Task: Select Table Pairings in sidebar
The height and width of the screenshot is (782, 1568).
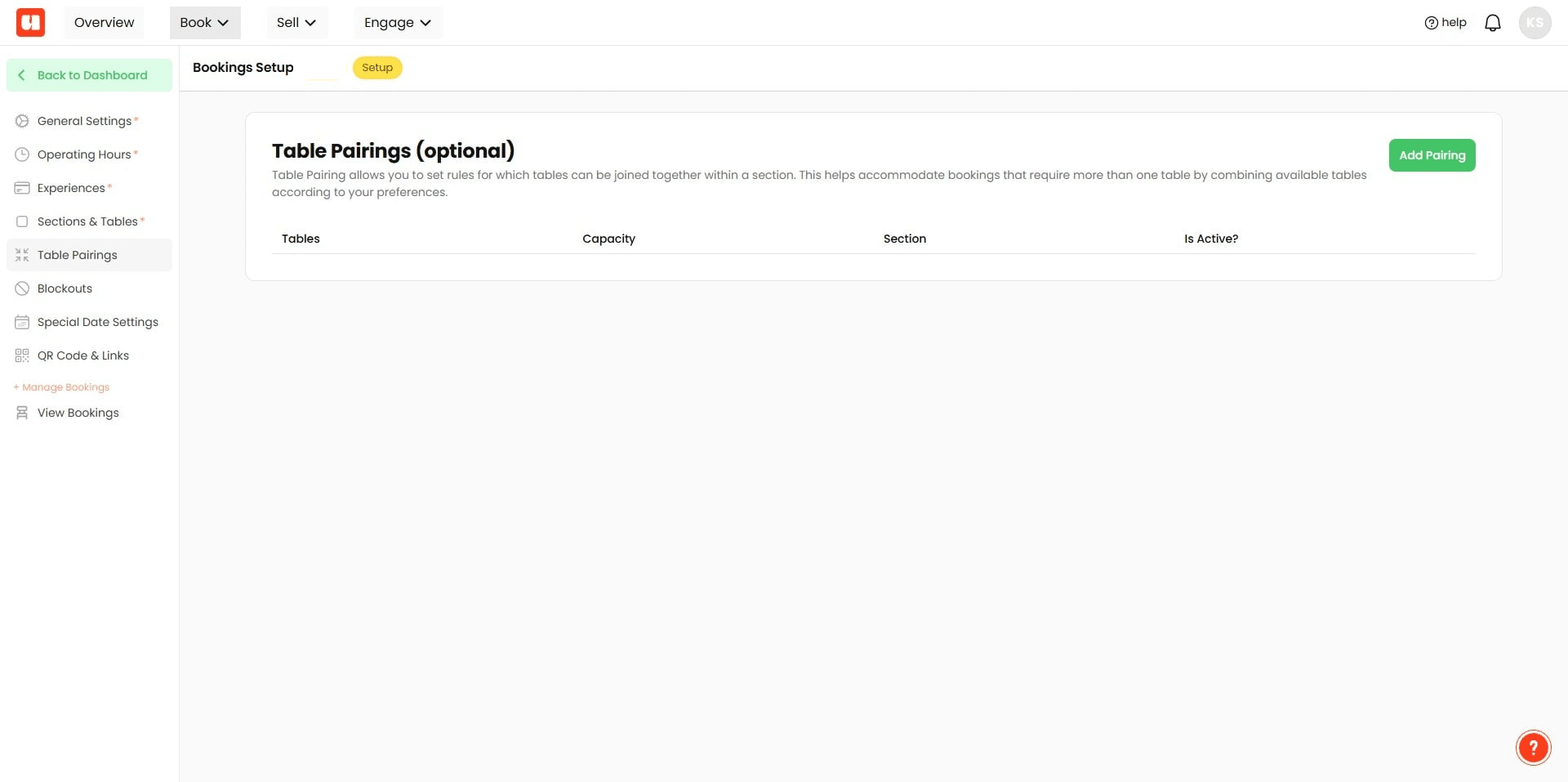Action: tap(89, 255)
